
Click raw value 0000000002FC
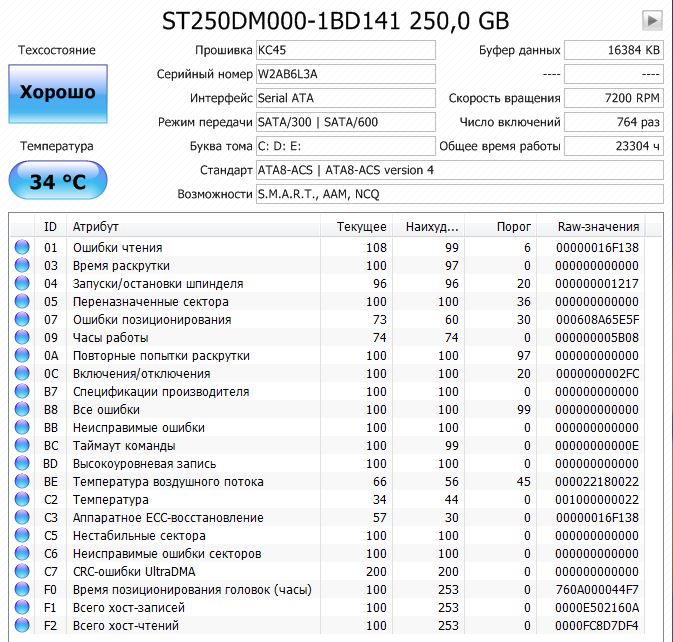[597, 374]
